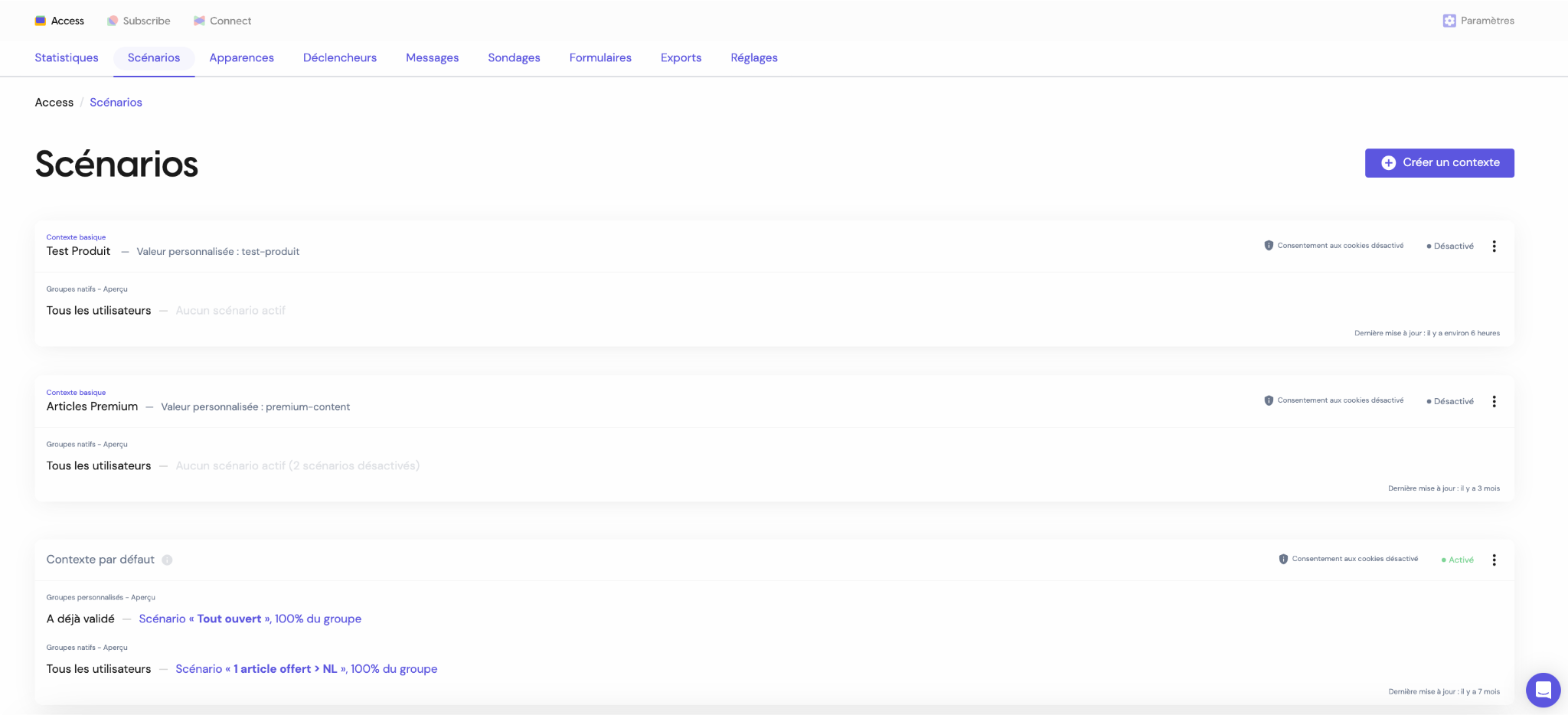The width and height of the screenshot is (1568, 715).
Task: Open the 1 article offert > NL scenario link
Action: (306, 669)
